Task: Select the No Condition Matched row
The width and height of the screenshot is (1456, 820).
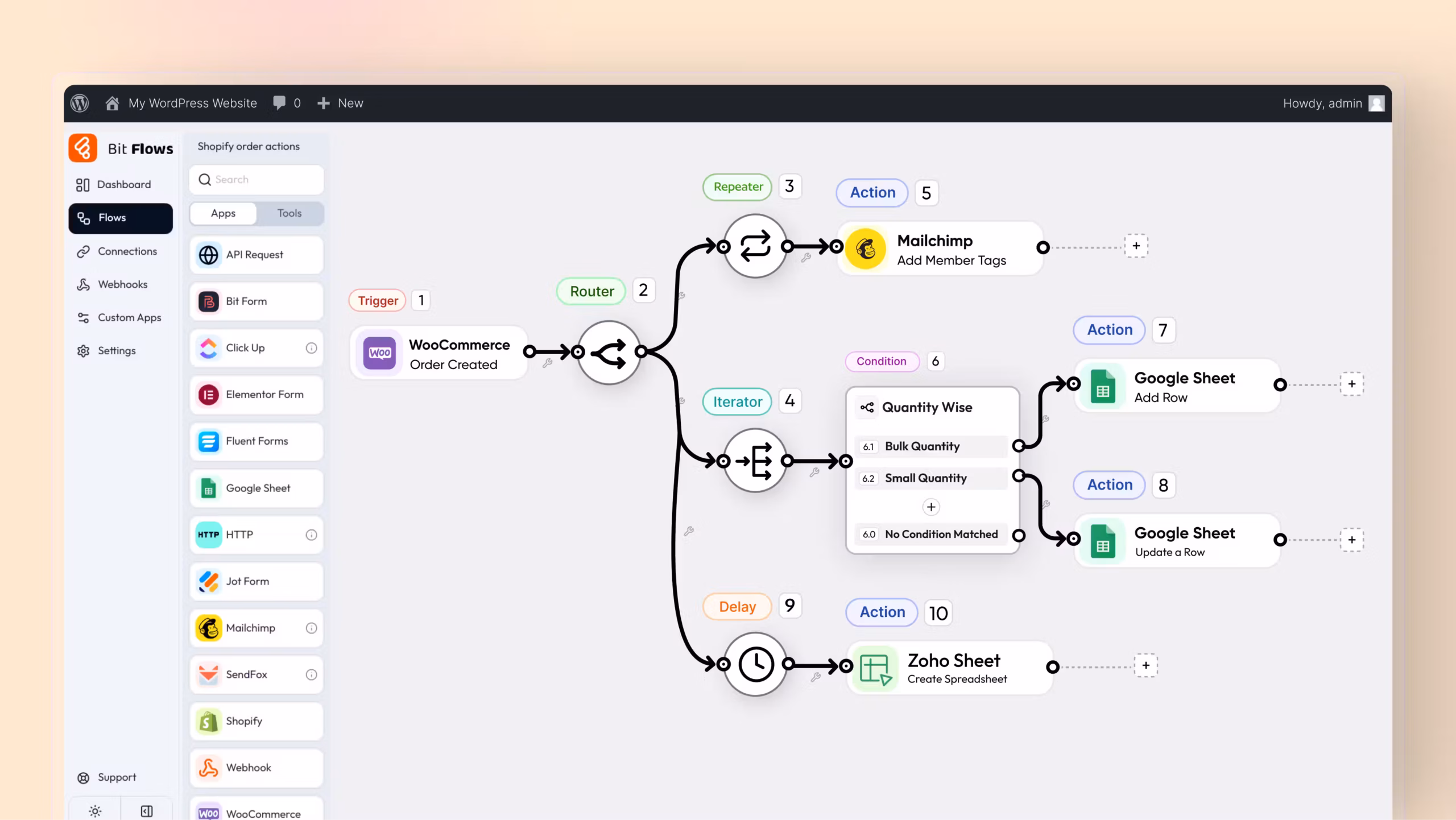Action: [931, 534]
